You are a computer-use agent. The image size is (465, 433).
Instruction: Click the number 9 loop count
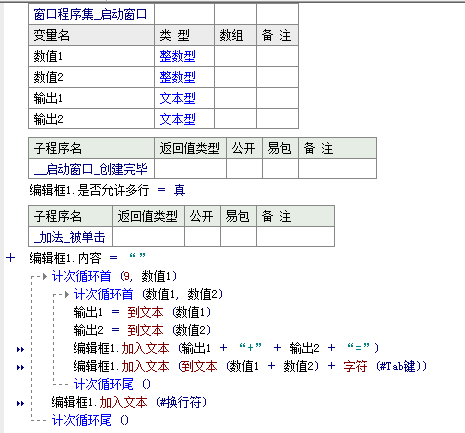point(126,276)
